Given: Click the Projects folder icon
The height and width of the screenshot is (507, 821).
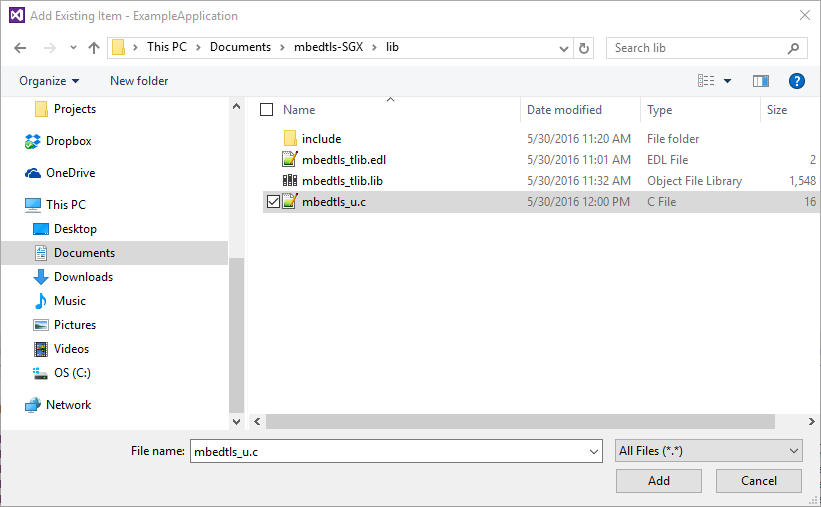Looking at the screenshot, I should click(41, 109).
